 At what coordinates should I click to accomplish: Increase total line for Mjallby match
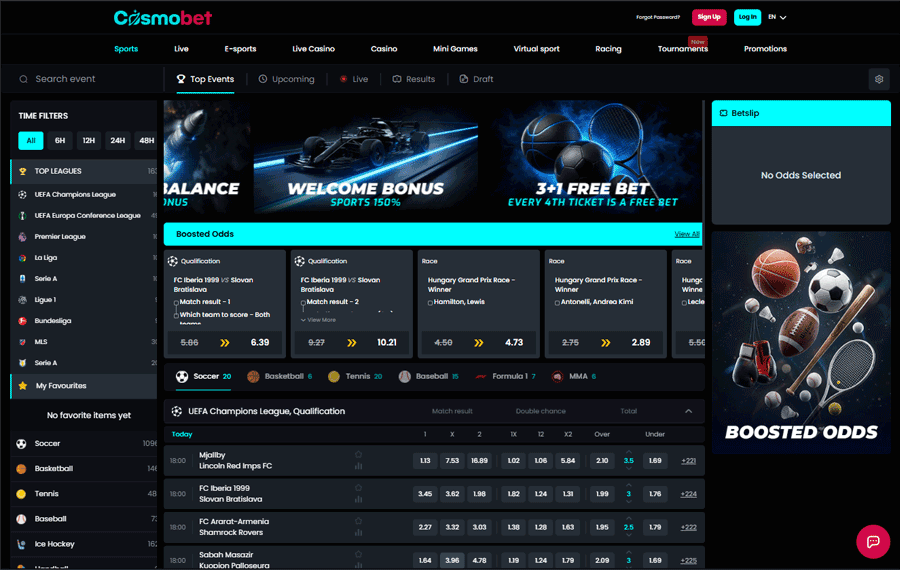tap(629, 453)
